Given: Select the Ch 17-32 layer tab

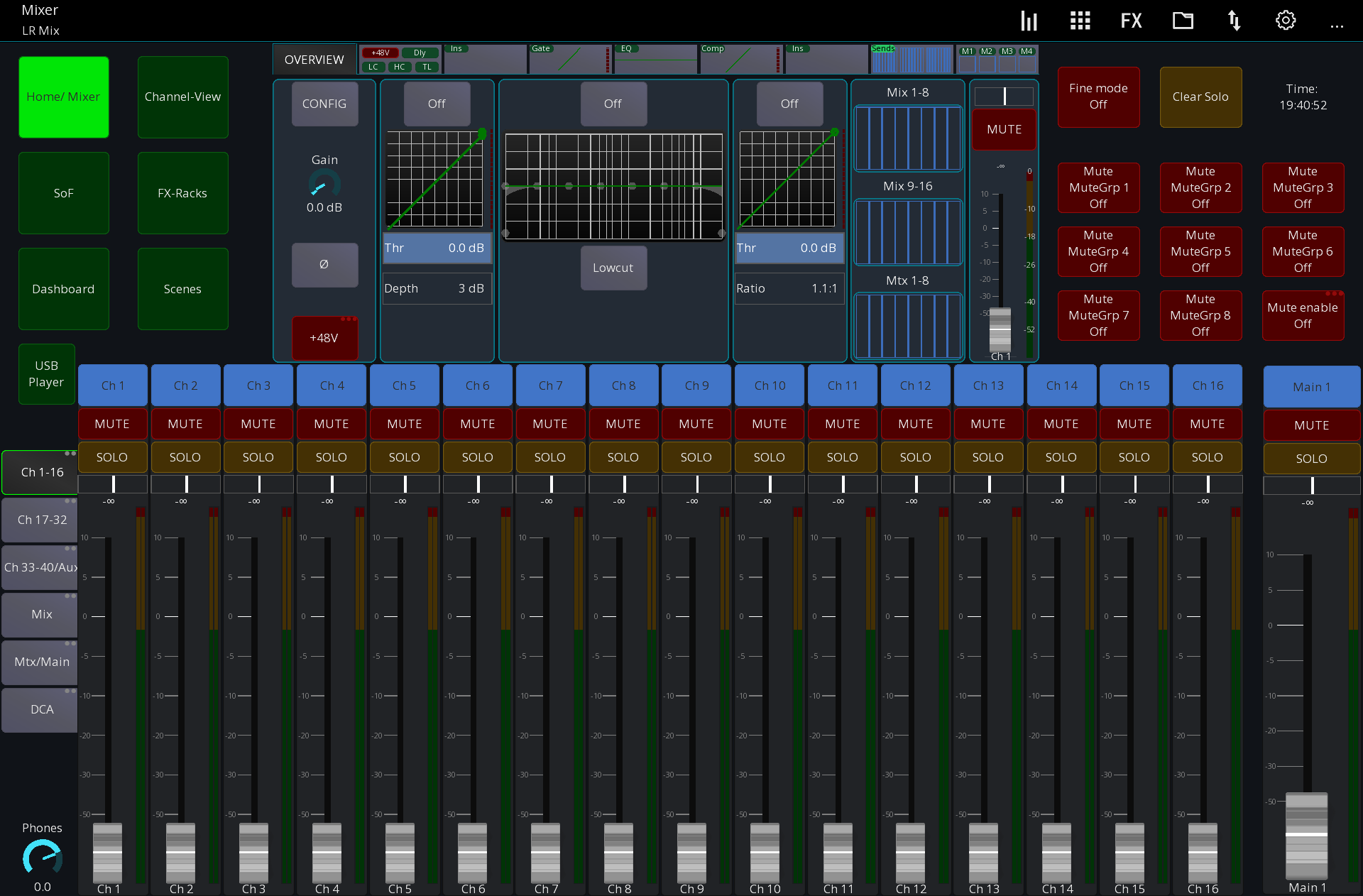Looking at the screenshot, I should (40, 520).
